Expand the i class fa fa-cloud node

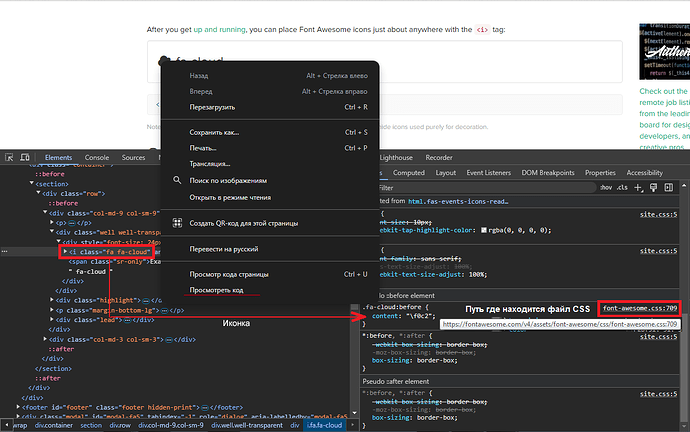point(66,251)
